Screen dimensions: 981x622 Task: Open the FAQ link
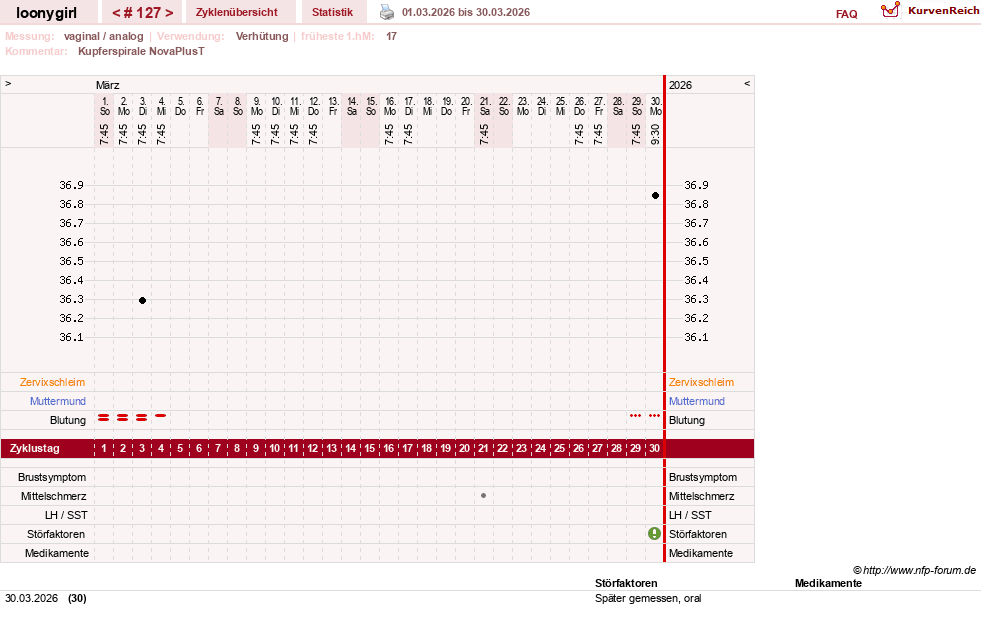(846, 14)
